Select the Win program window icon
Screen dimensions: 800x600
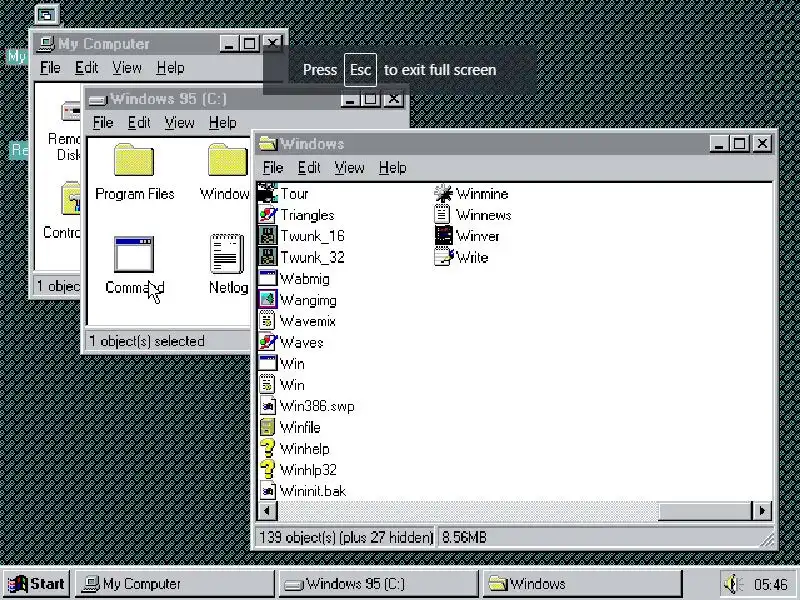(267, 363)
